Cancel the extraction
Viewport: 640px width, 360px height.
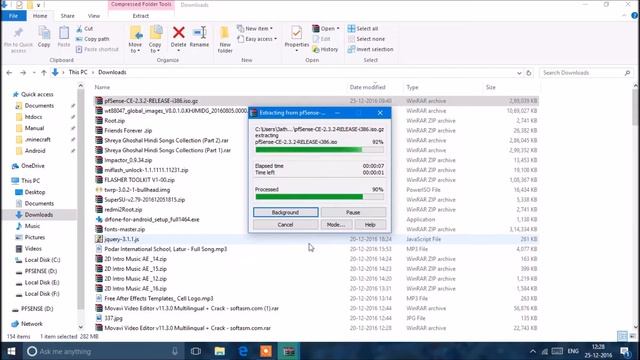point(285,224)
